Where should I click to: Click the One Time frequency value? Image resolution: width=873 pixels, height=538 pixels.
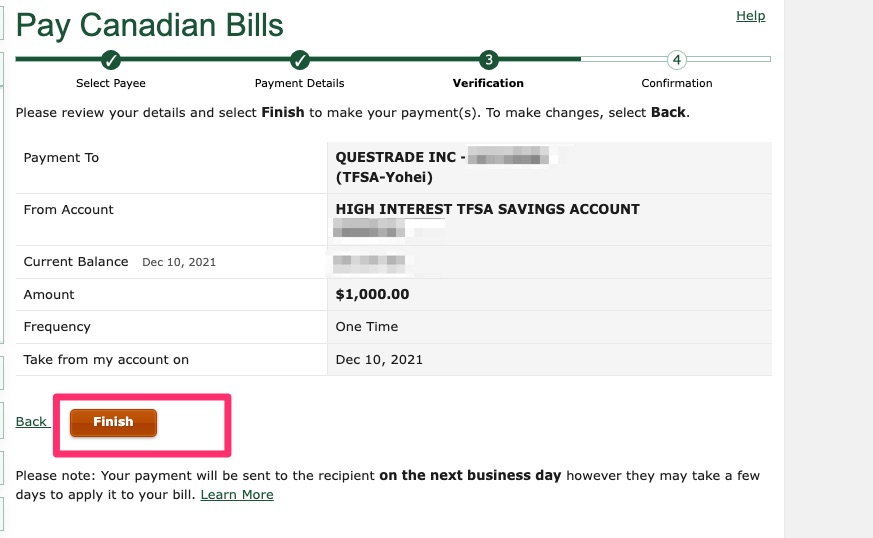[x=367, y=326]
